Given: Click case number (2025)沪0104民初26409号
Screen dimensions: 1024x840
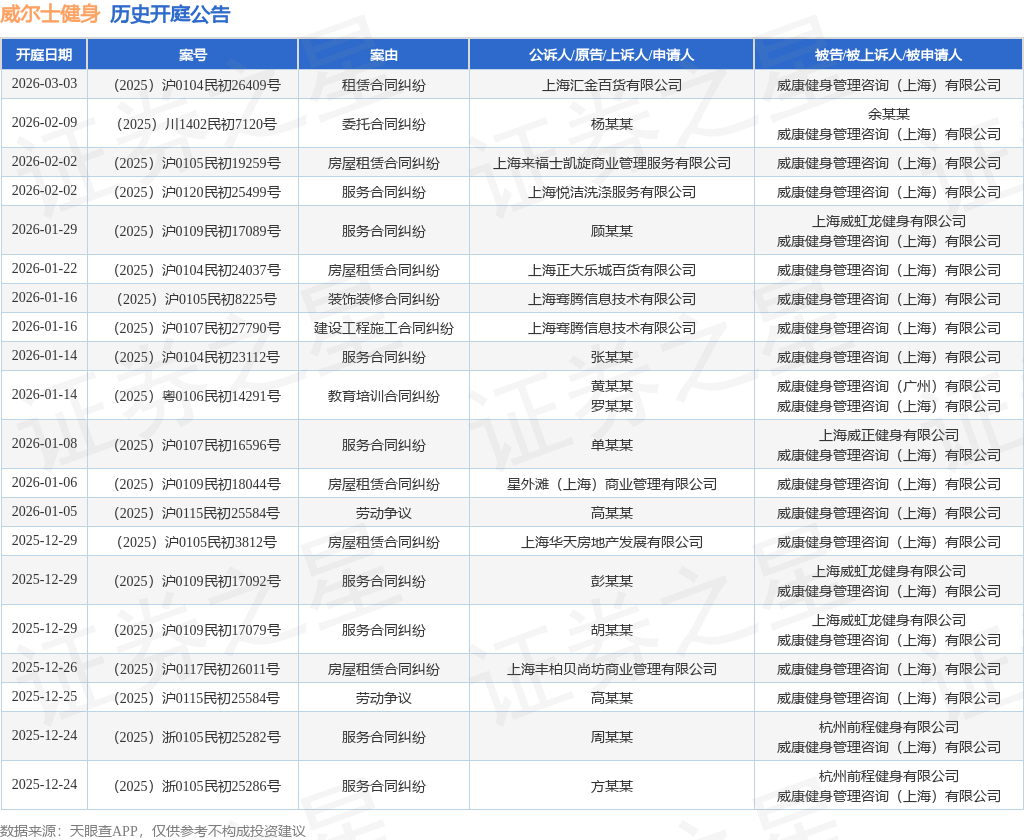Looking at the screenshot, I should 197,85.
